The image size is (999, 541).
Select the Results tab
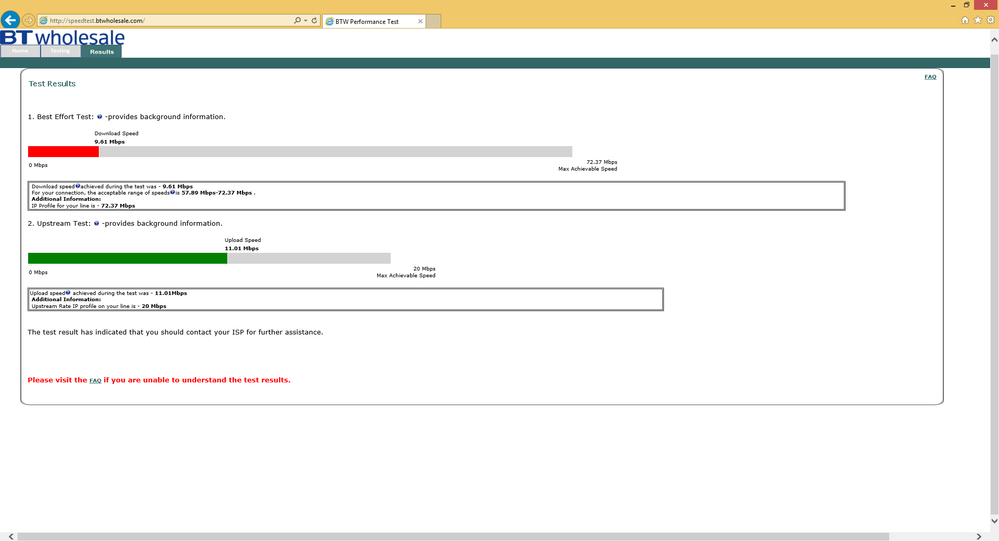pyautogui.click(x=101, y=52)
